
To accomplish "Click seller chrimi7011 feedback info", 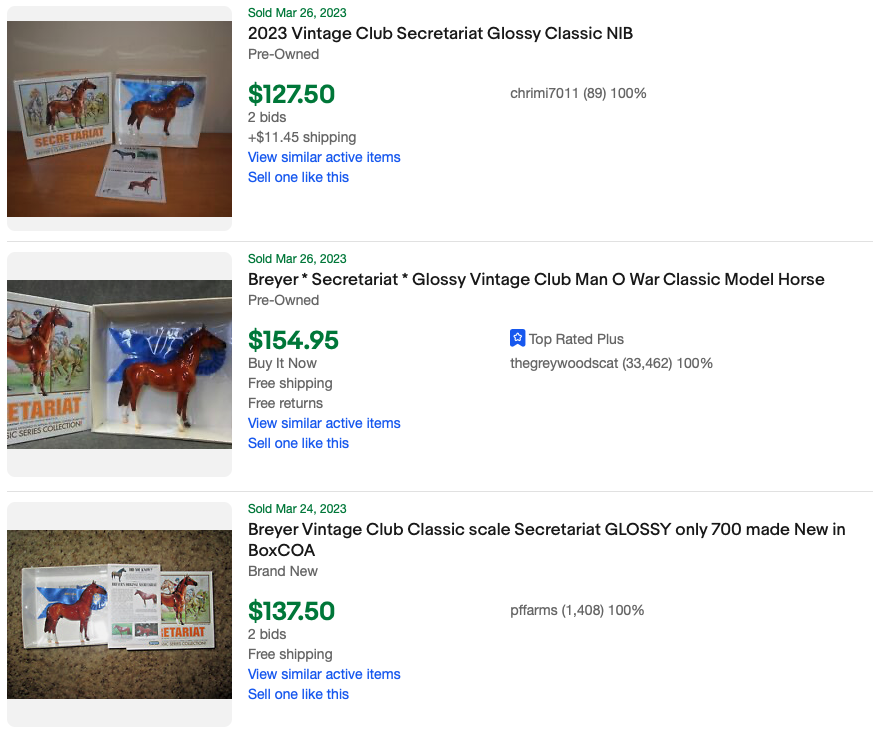I will [x=578, y=94].
